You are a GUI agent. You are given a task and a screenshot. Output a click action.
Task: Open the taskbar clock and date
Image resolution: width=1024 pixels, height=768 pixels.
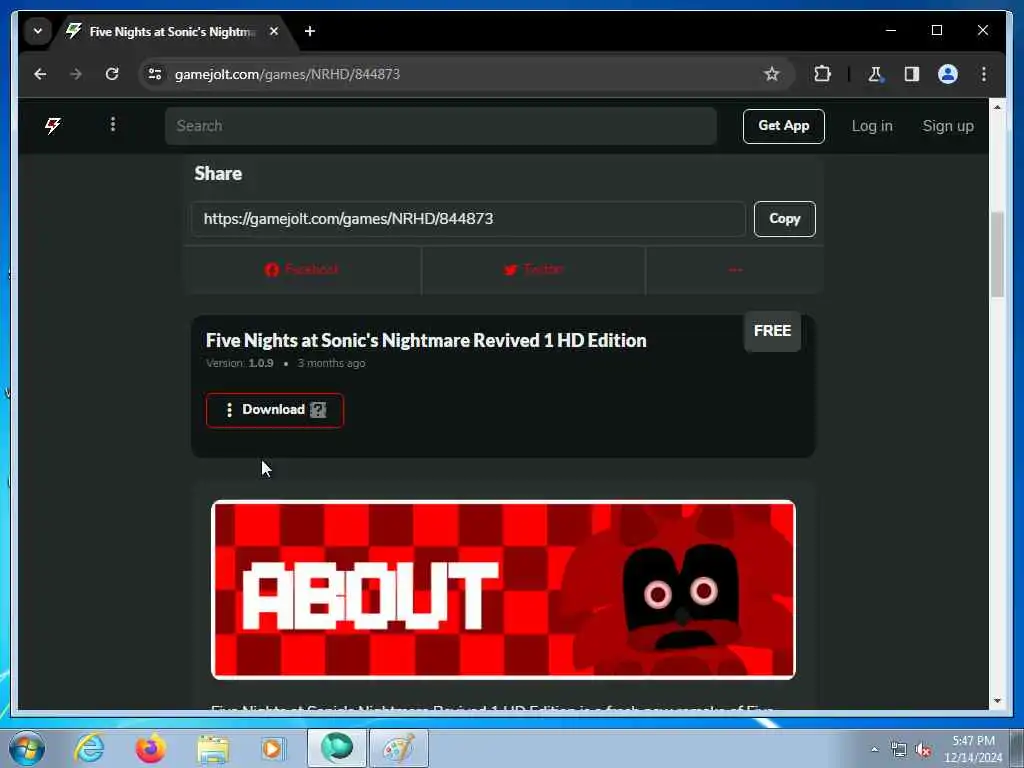(x=973, y=749)
